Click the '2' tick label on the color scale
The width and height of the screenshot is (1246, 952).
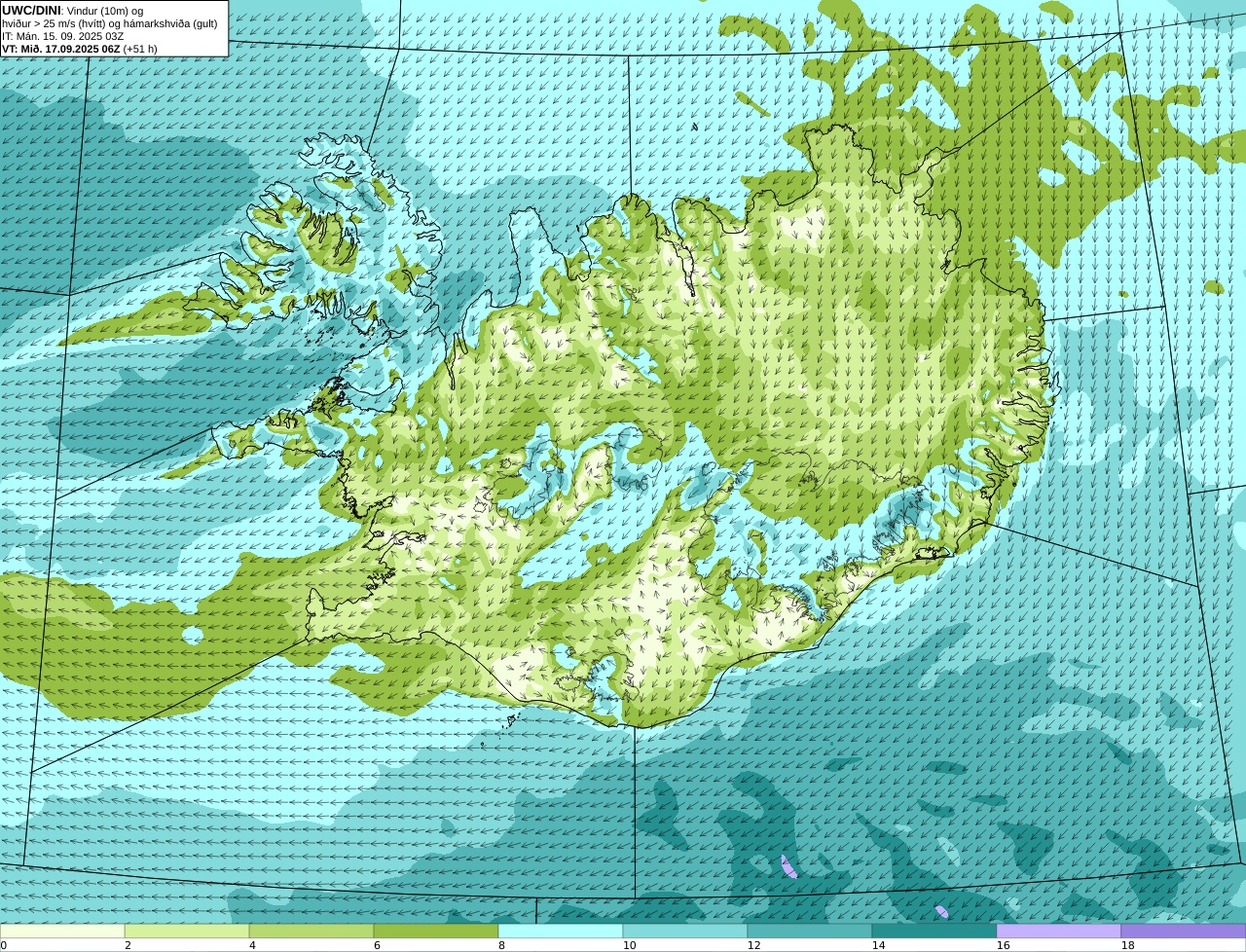(x=128, y=945)
